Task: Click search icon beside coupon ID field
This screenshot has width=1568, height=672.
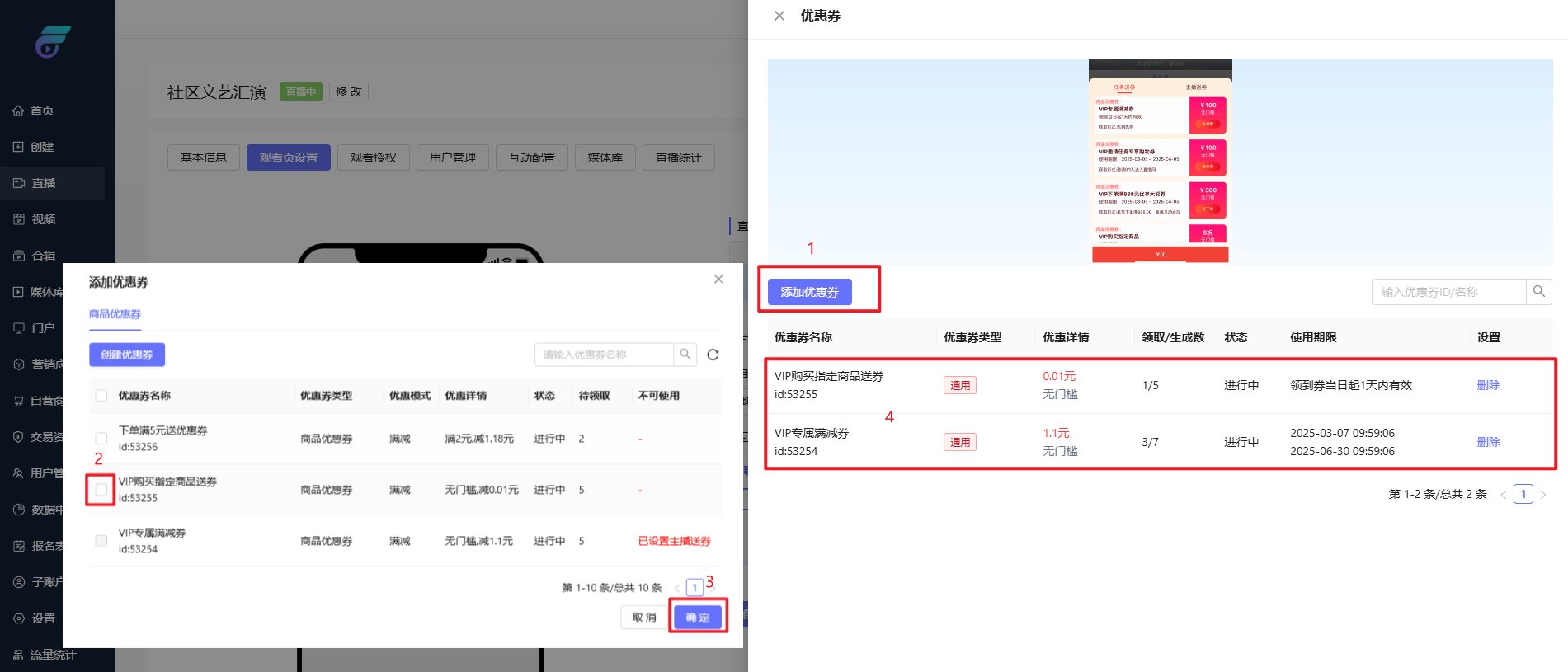Action: point(1538,292)
